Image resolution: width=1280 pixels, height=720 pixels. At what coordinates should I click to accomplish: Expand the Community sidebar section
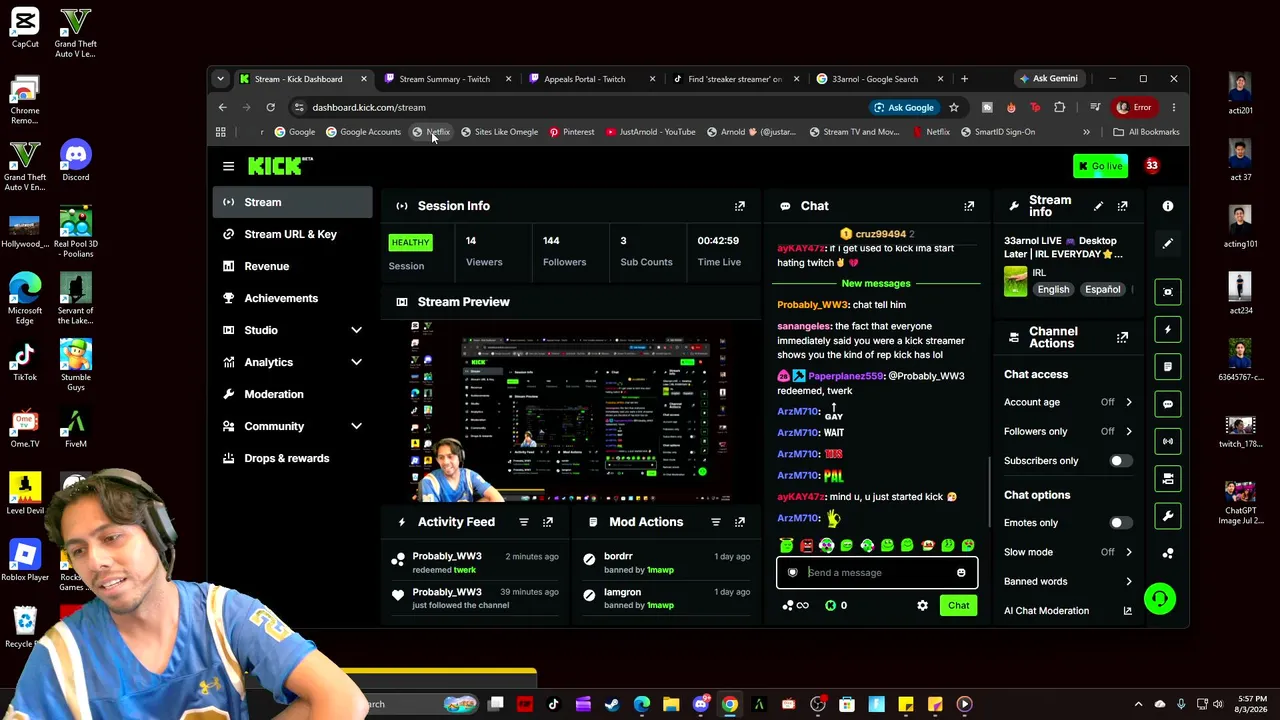pyautogui.click(x=356, y=426)
